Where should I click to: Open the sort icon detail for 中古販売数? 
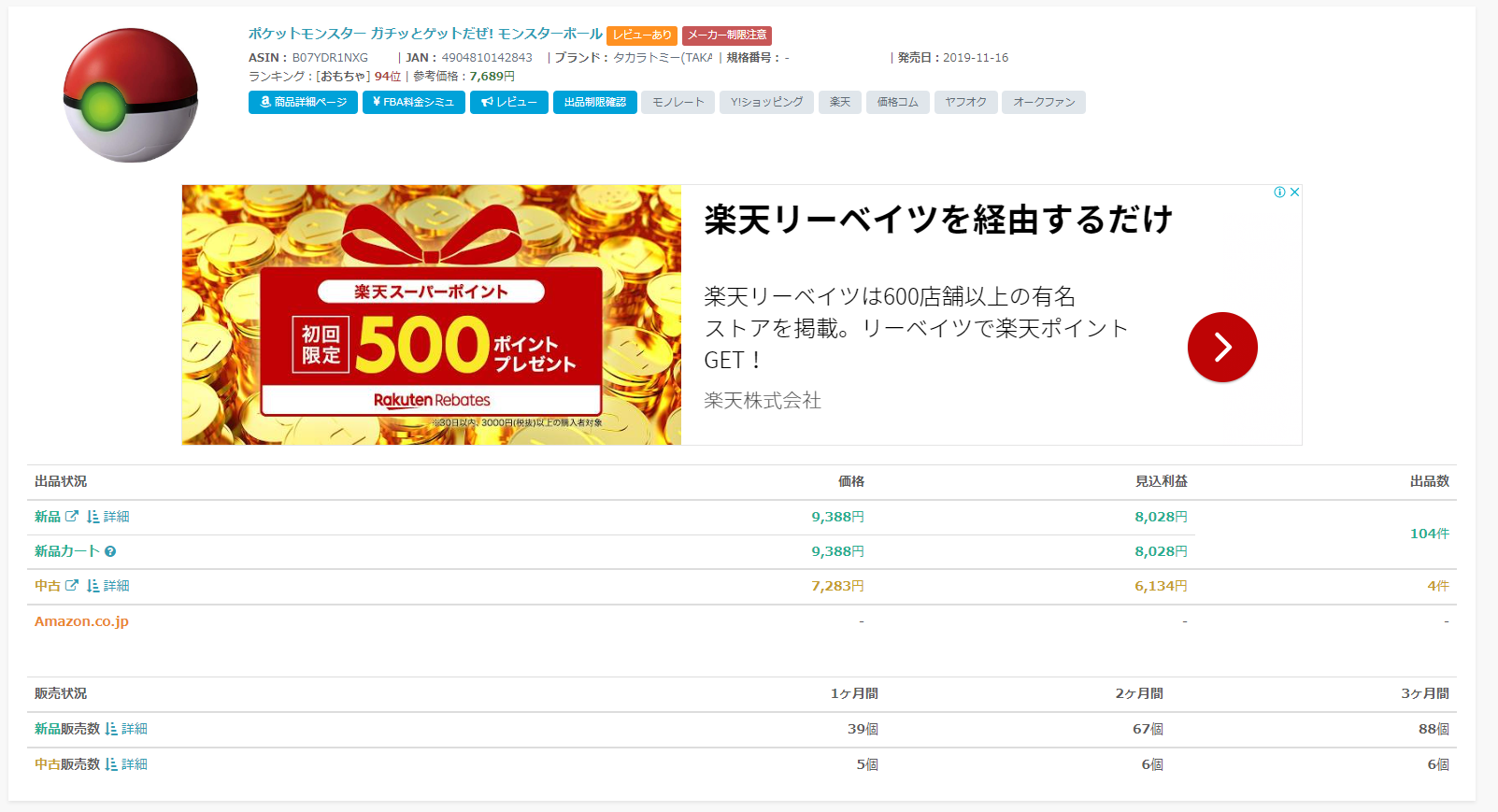126,764
